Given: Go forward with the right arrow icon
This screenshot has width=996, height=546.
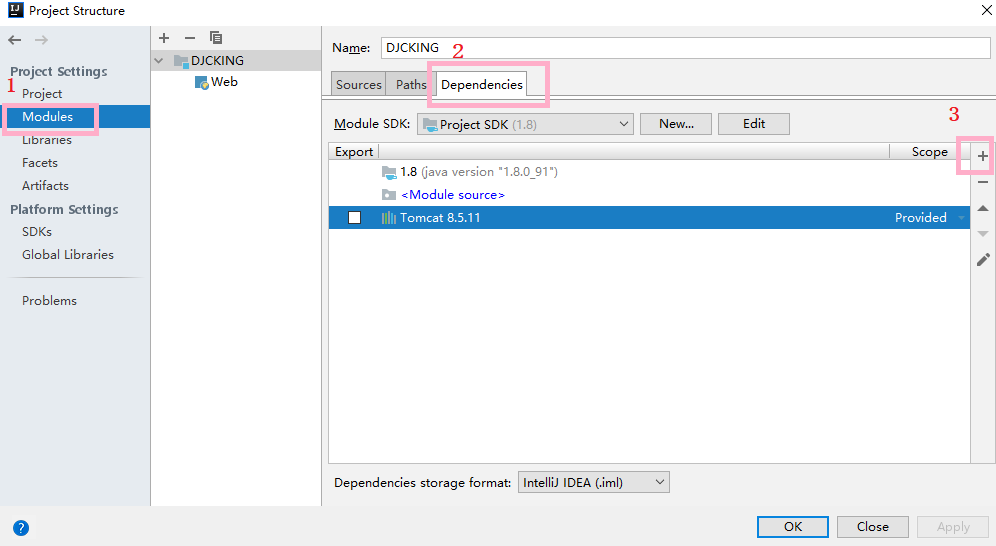Looking at the screenshot, I should click(x=41, y=40).
